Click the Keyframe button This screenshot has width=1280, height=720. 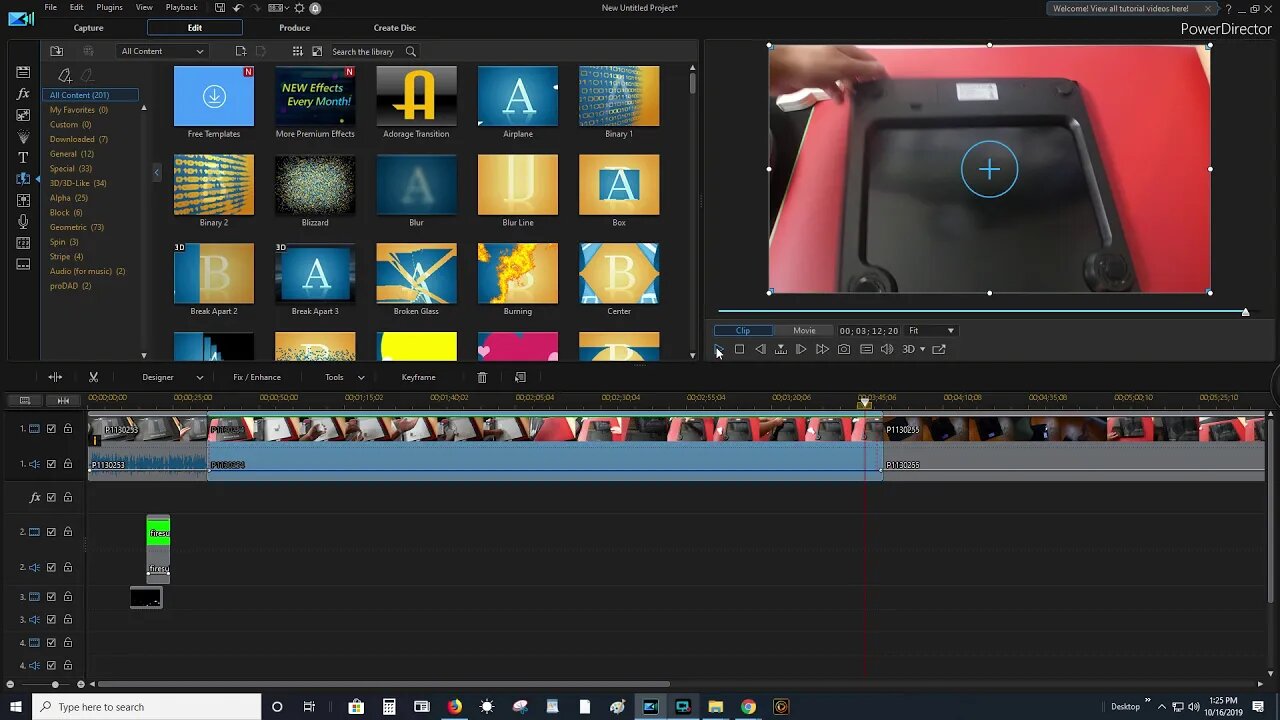(x=418, y=377)
